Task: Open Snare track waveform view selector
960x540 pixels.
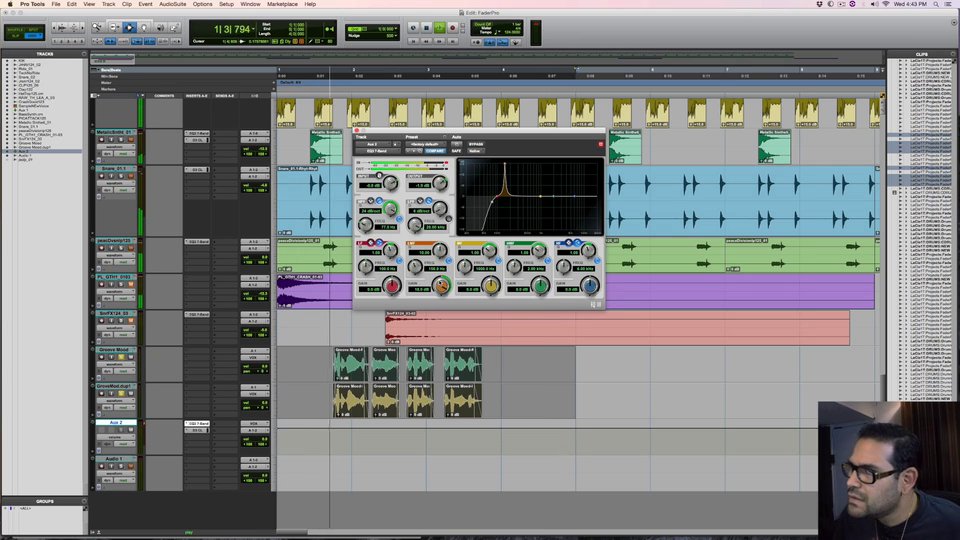Action: click(x=115, y=183)
